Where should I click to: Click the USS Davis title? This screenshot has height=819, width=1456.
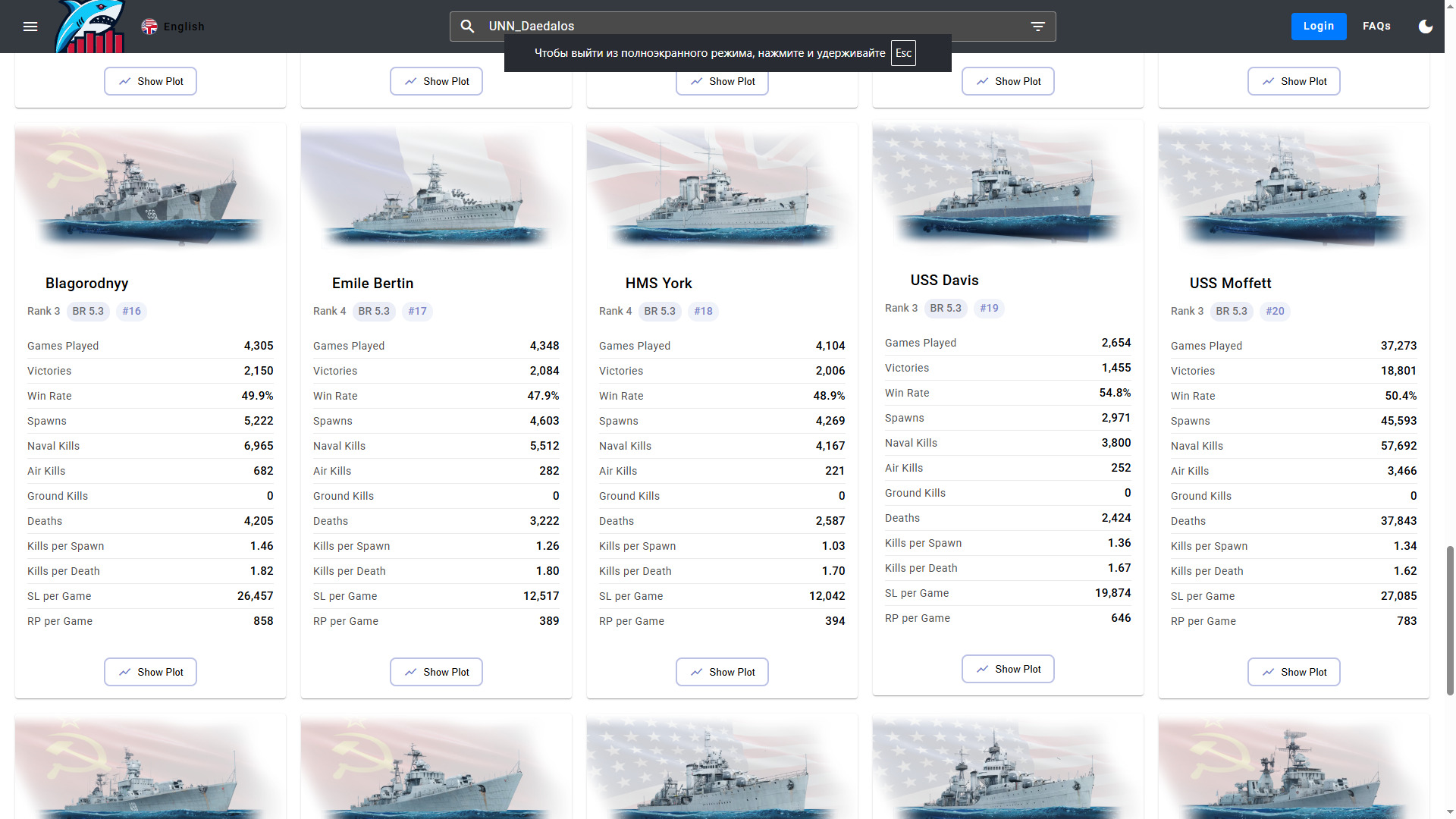point(944,281)
